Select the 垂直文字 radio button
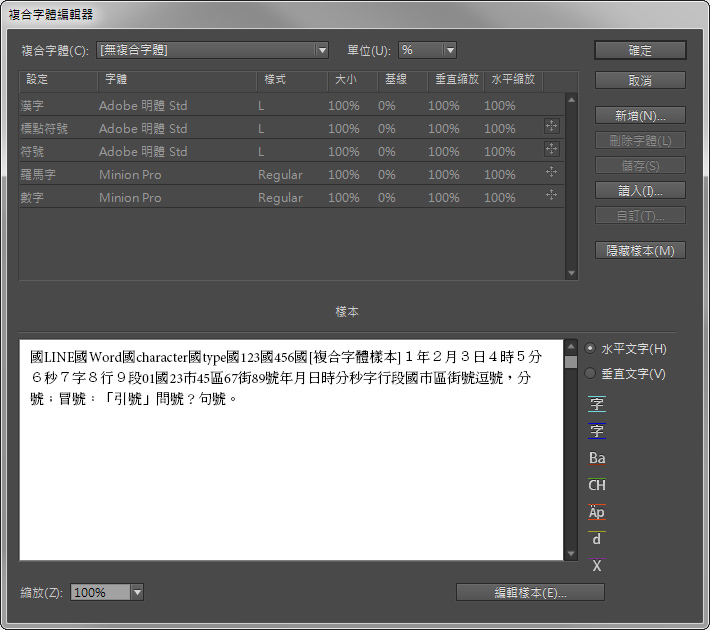 (590, 374)
